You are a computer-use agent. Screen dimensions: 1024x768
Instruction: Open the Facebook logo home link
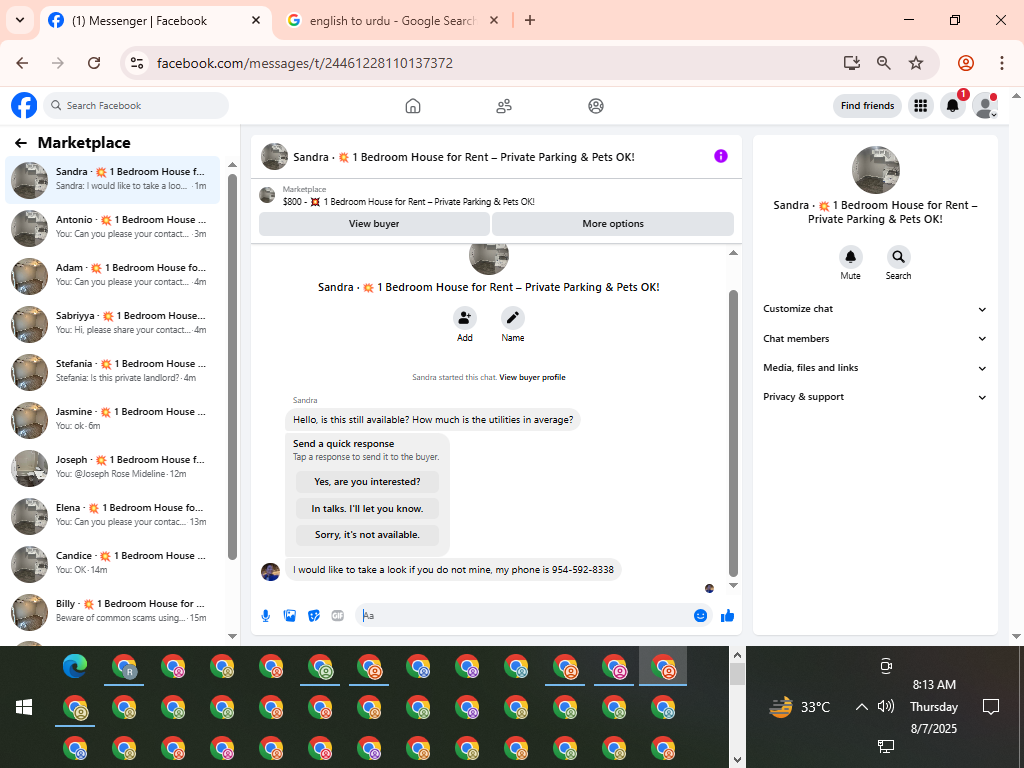(24, 105)
